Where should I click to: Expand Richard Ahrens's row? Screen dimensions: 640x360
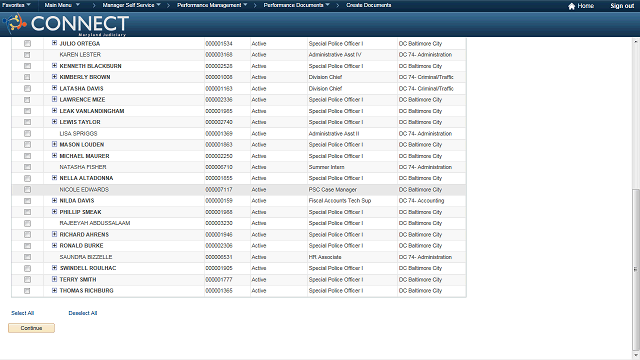coord(54,234)
